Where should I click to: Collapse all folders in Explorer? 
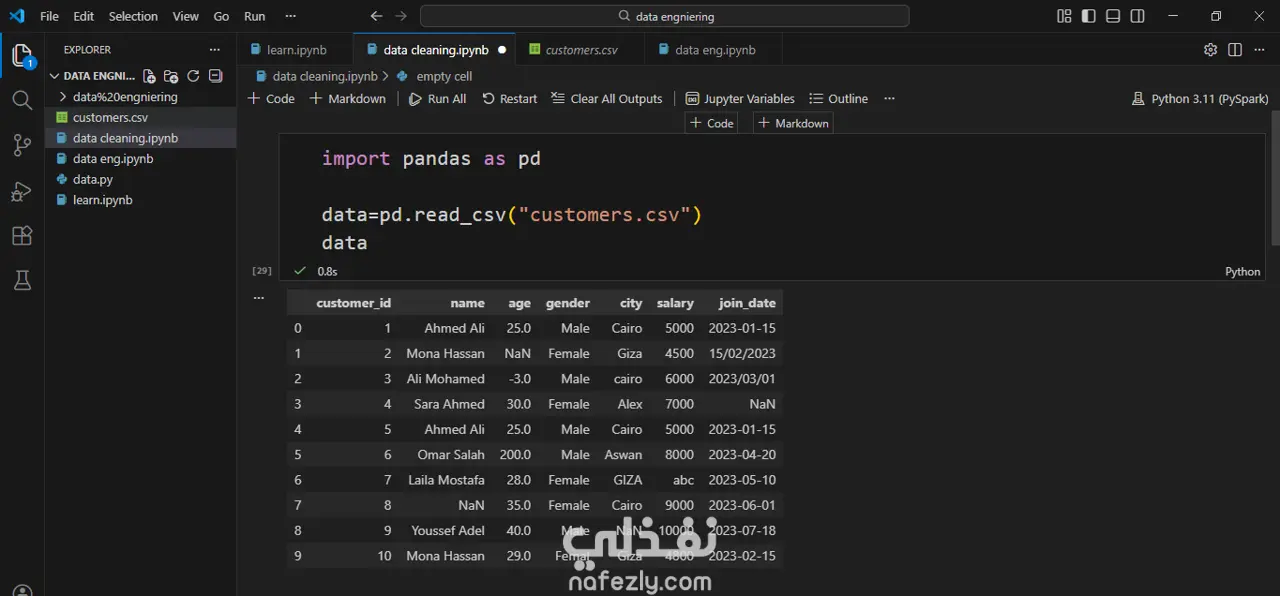point(216,76)
